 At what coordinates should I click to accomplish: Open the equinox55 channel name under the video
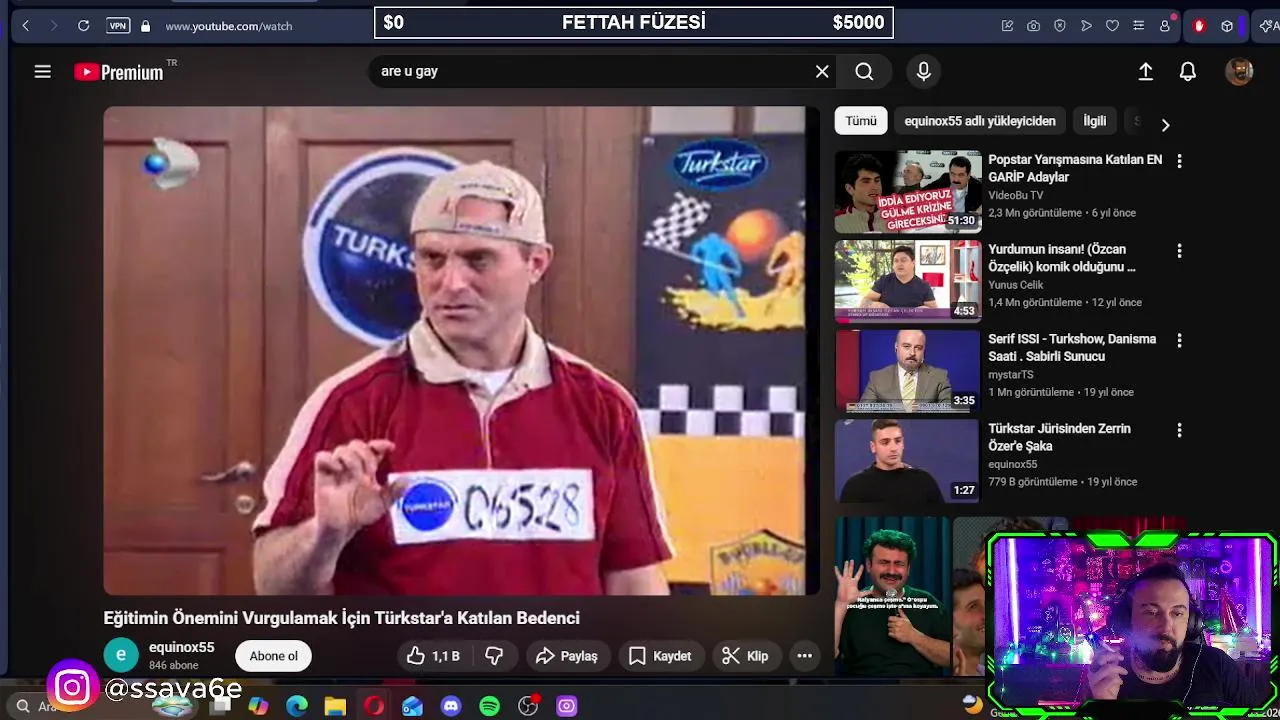pos(181,648)
